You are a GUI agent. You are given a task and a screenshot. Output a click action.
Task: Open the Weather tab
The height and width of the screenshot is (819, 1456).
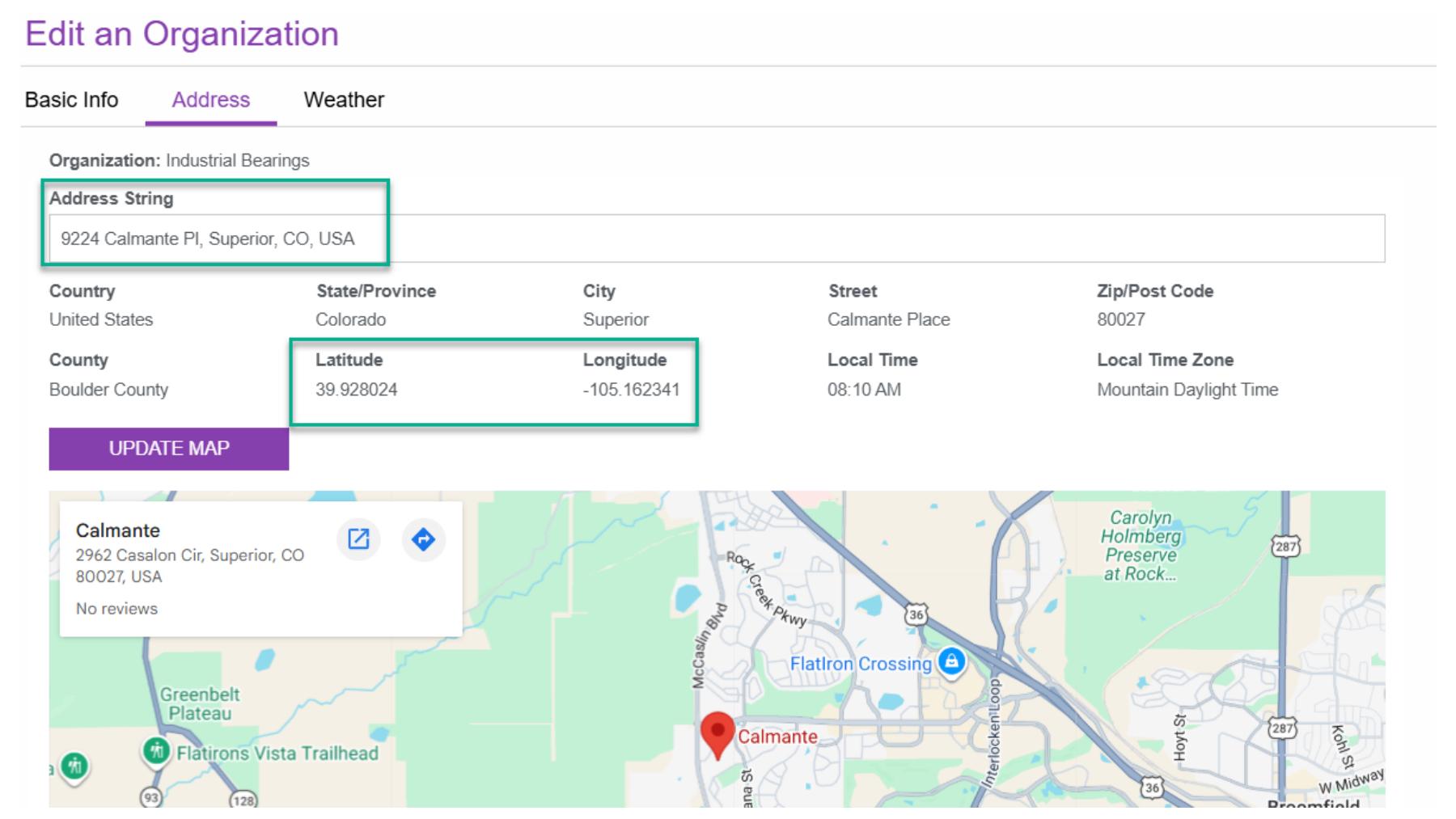(x=344, y=99)
